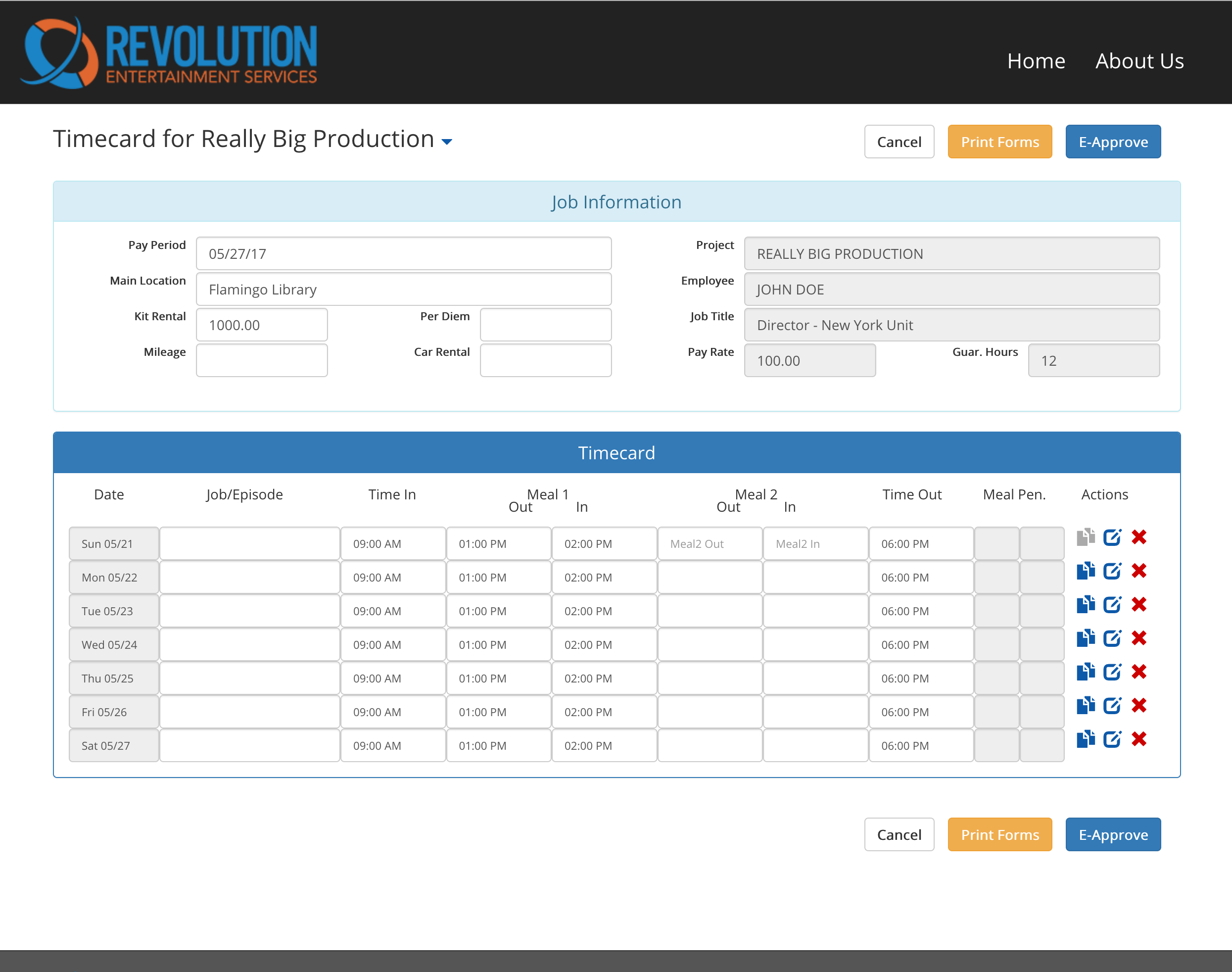1232x972 pixels.
Task: Edit the Sun 05/21 timecard entry
Action: click(x=1113, y=538)
